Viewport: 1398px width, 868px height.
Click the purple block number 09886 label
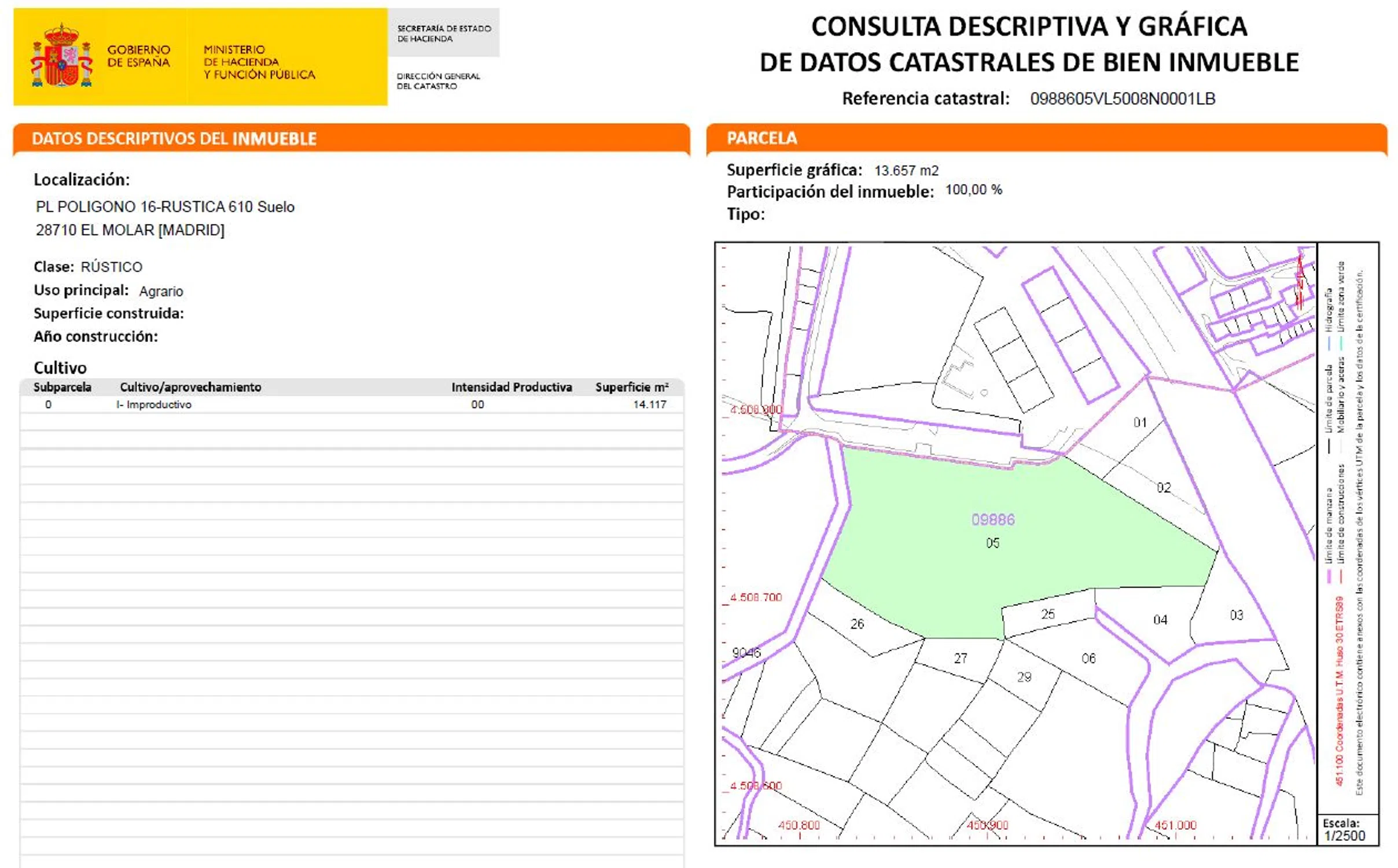[x=992, y=520]
